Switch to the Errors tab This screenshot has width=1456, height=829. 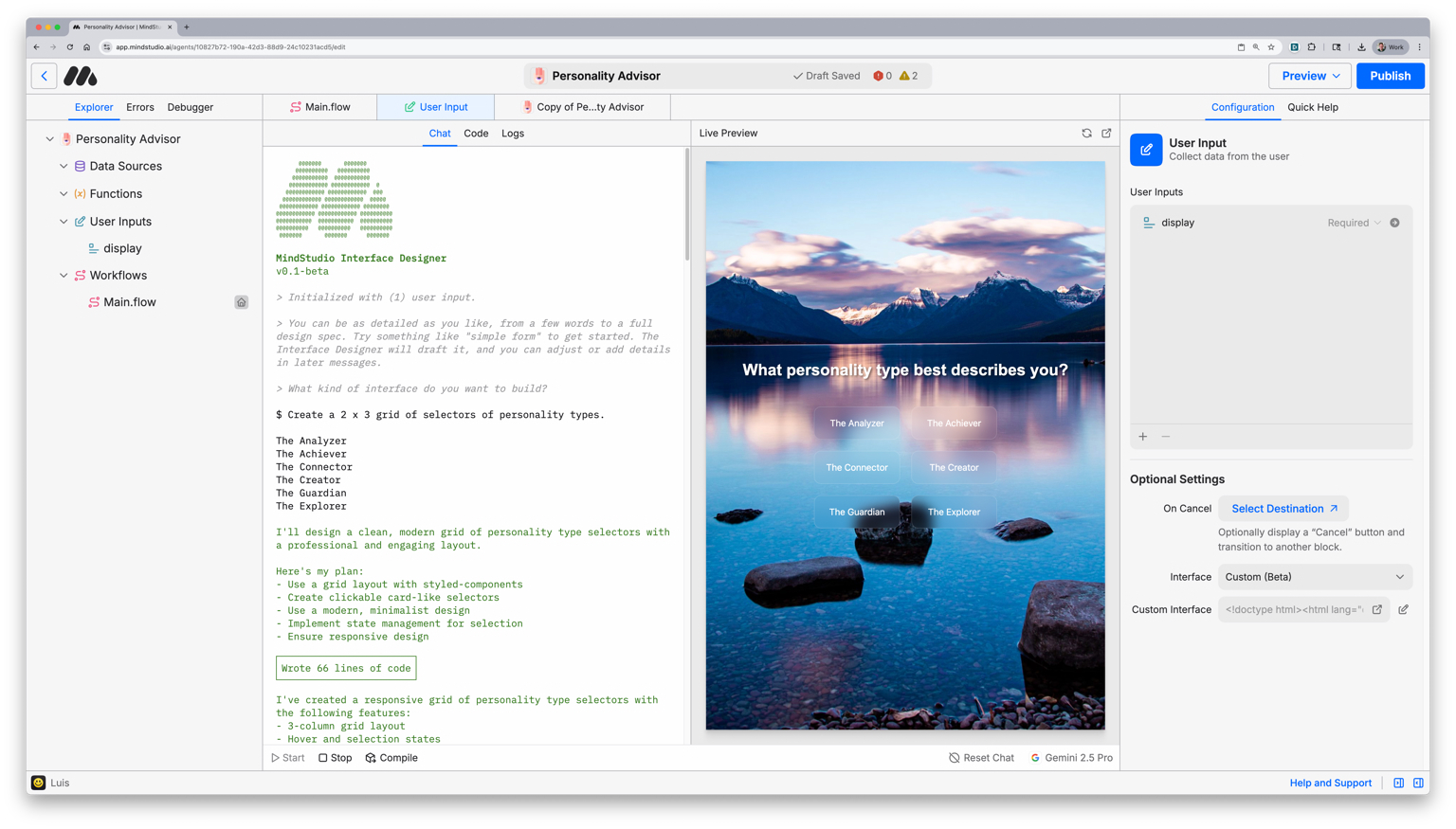click(x=140, y=107)
